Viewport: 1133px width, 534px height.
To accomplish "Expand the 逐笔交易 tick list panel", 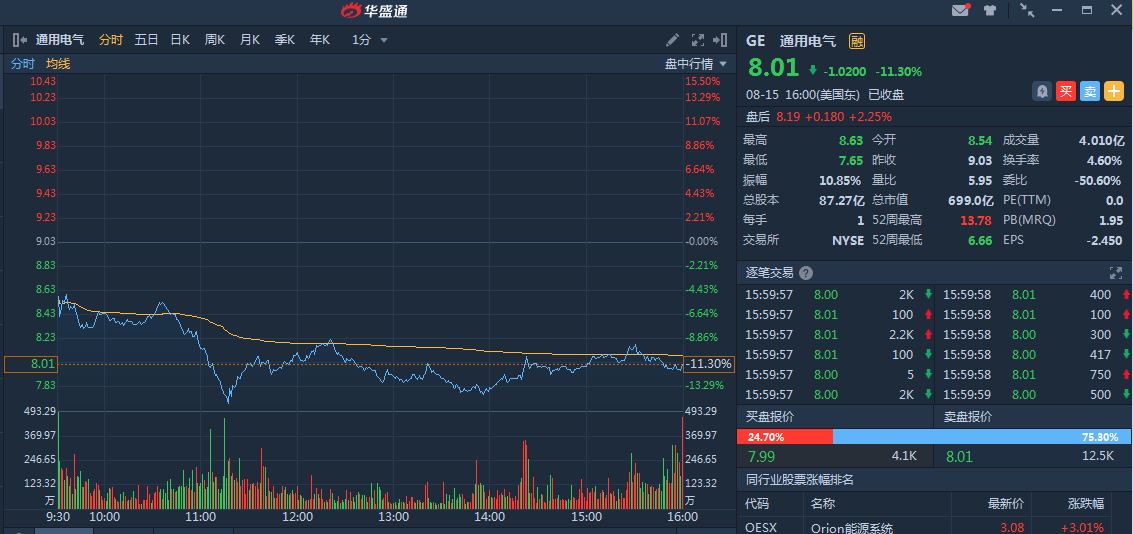I will 1115,273.
